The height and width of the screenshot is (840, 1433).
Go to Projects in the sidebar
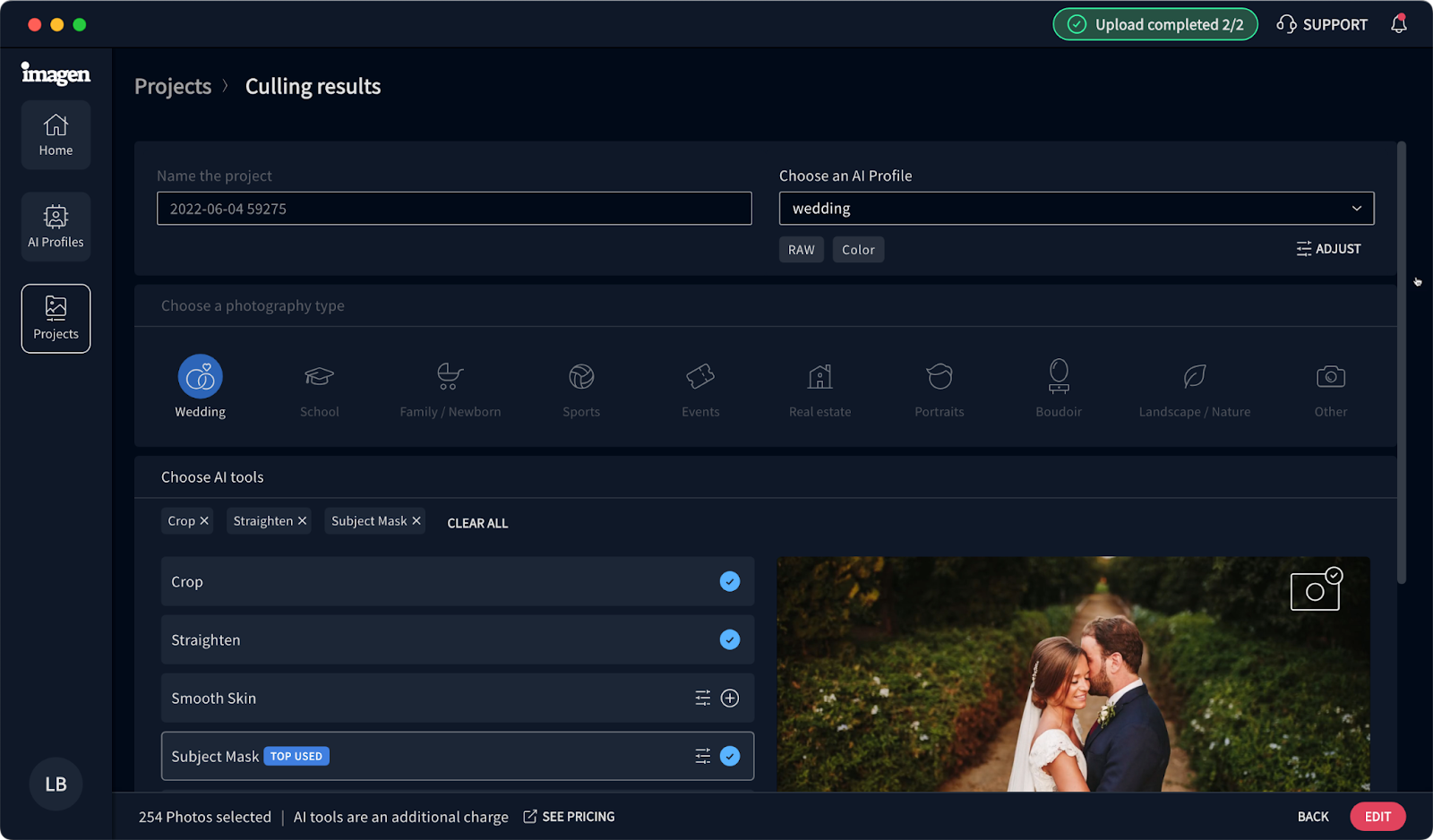[56, 319]
